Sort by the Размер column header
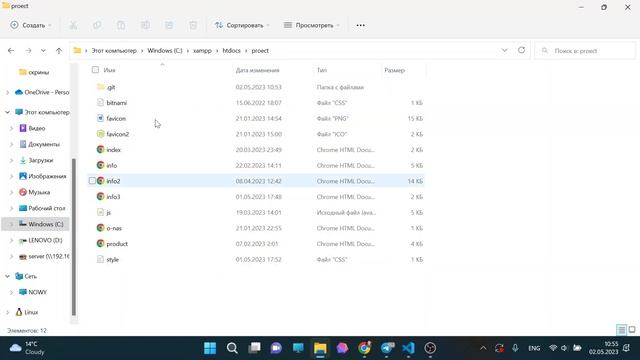 (x=394, y=70)
